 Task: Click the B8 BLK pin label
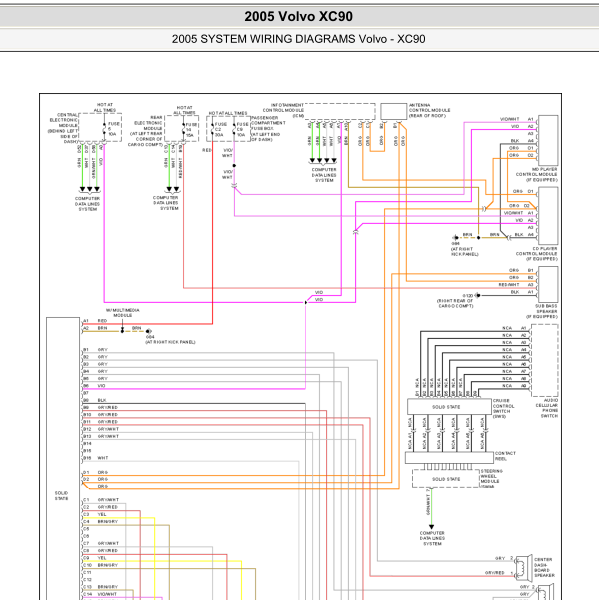click(x=95, y=400)
